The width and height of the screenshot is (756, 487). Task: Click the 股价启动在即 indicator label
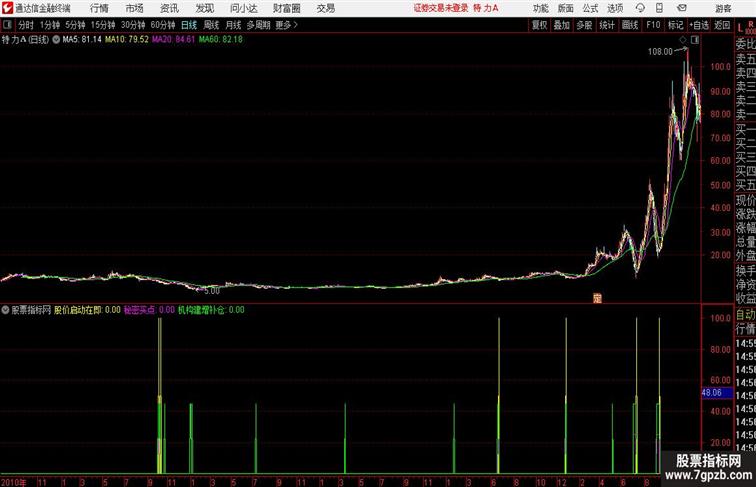(78, 310)
